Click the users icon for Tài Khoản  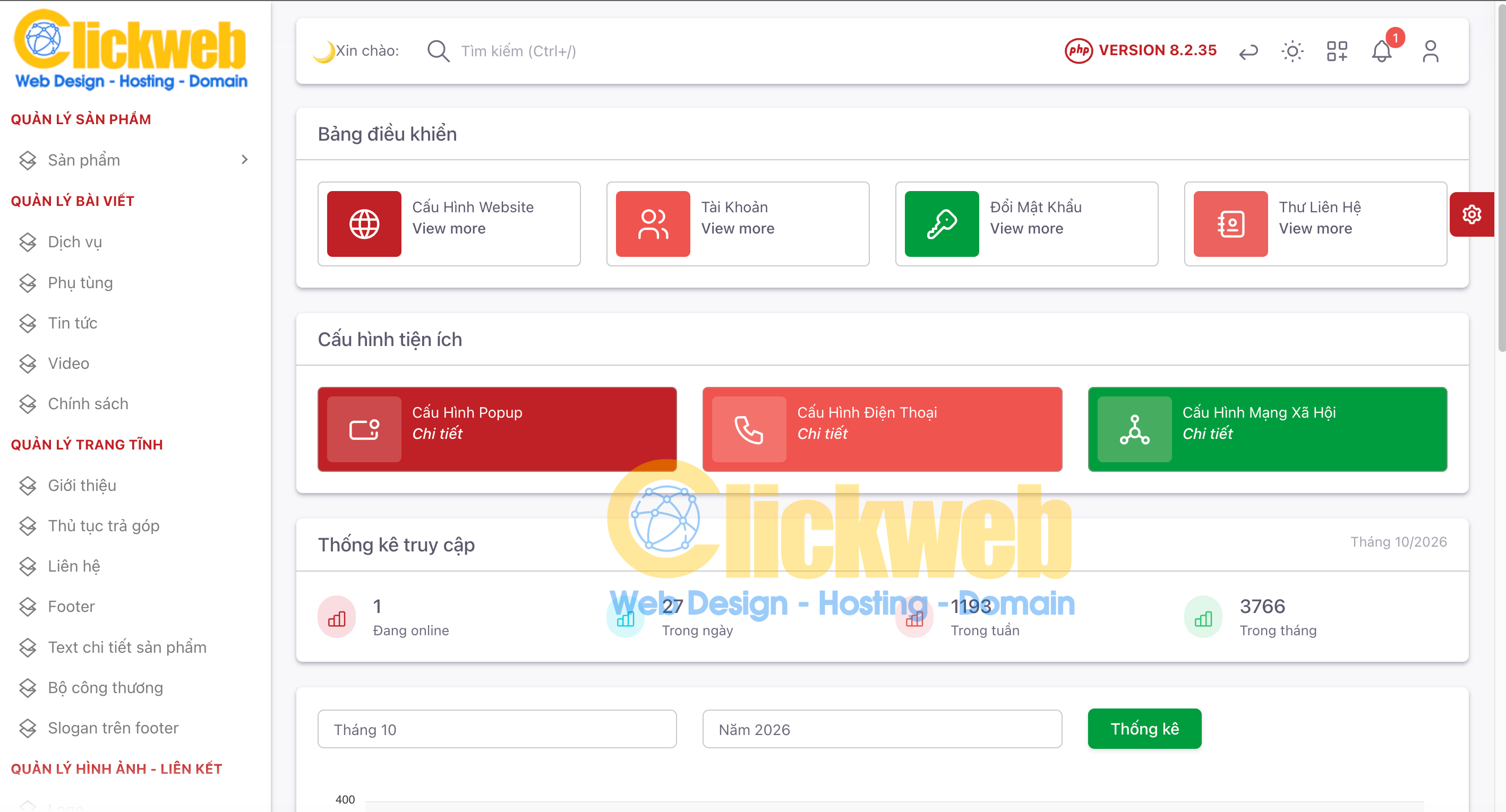tap(653, 224)
